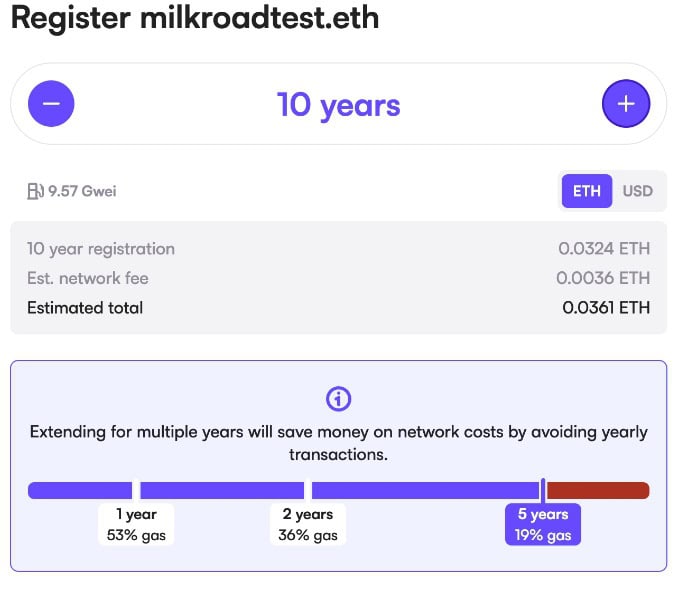This screenshot has width=678, height=592.
Task: Click the info circle icon
Action: click(338, 398)
